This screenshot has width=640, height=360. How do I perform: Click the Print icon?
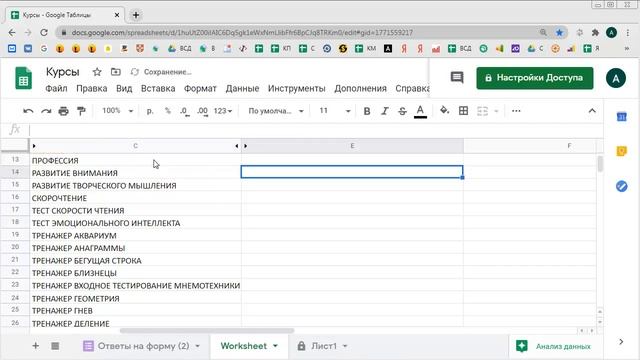pyautogui.click(x=63, y=111)
